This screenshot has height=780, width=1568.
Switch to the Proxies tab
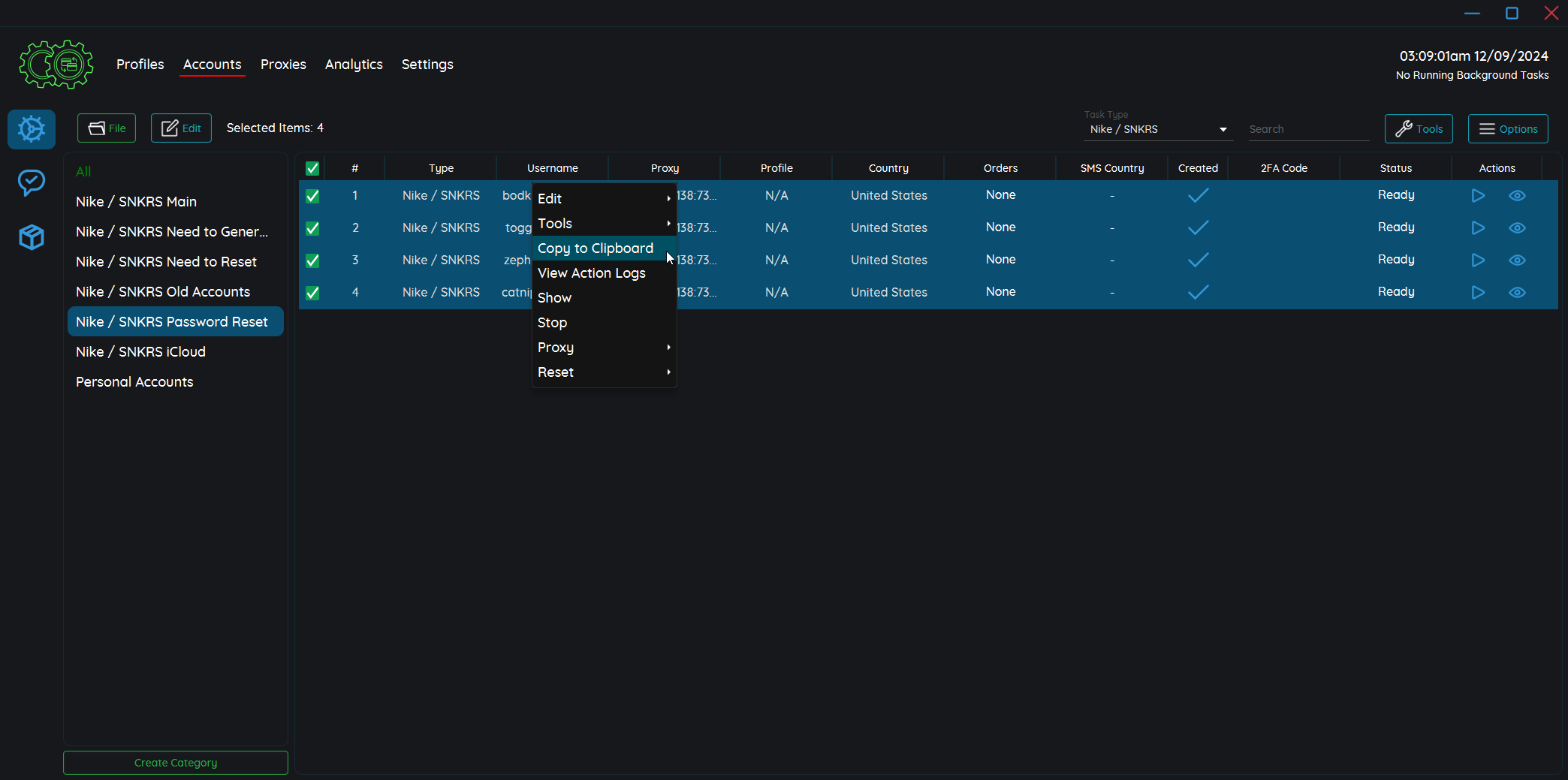click(x=283, y=65)
